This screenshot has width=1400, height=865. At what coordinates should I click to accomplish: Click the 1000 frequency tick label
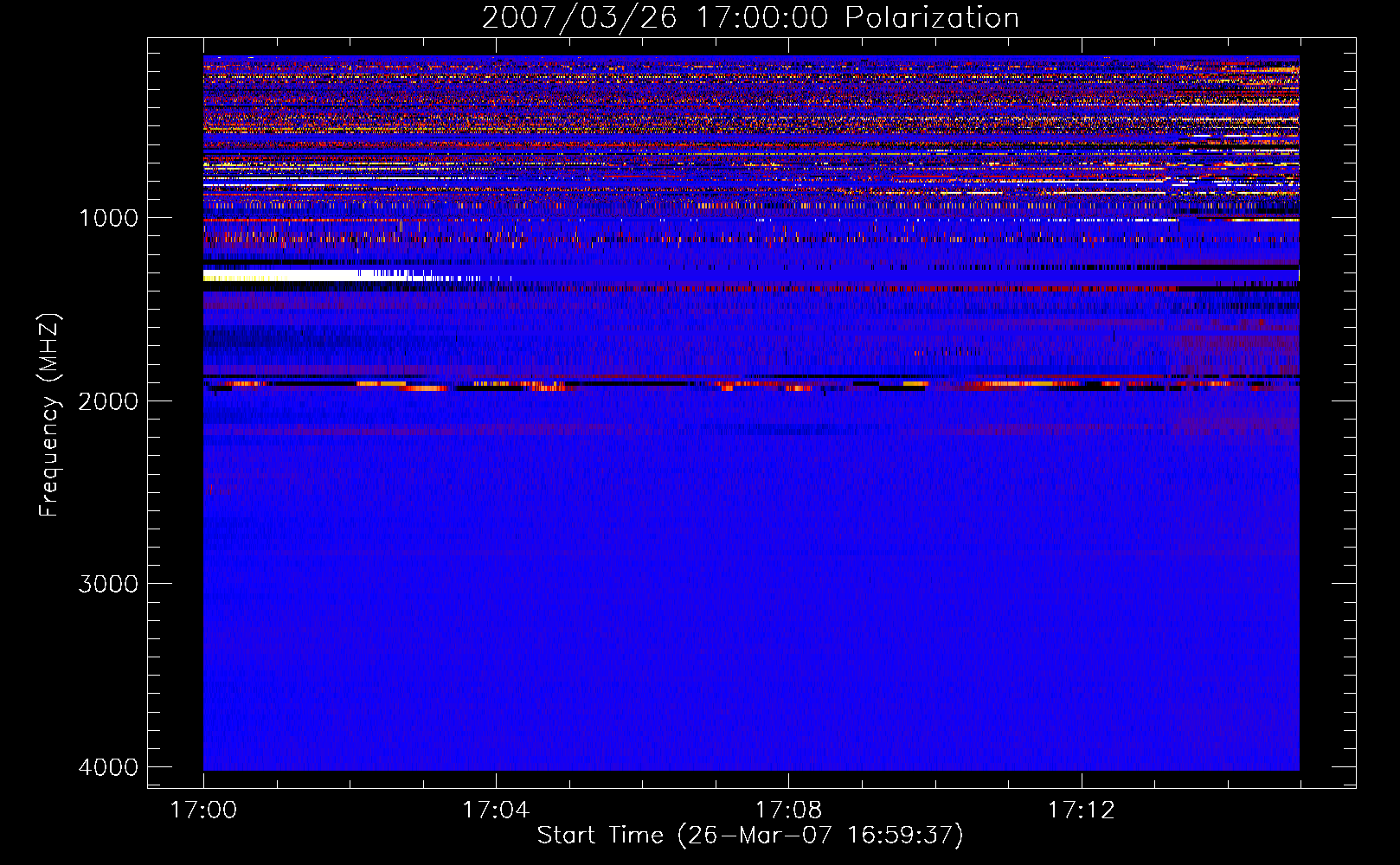click(x=109, y=218)
